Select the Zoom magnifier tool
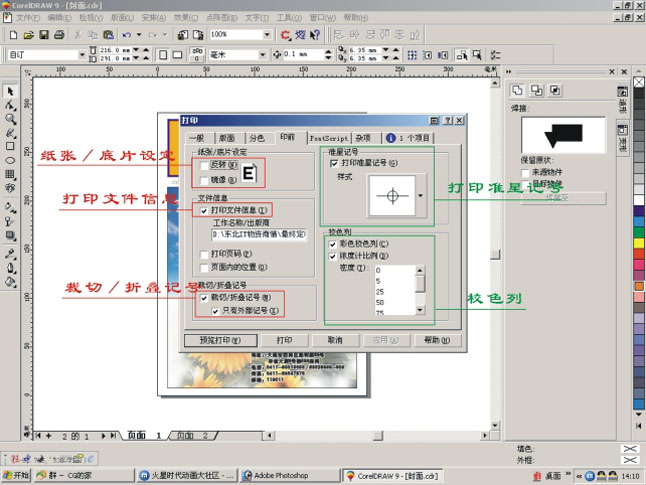646x485 pixels. click(x=10, y=119)
